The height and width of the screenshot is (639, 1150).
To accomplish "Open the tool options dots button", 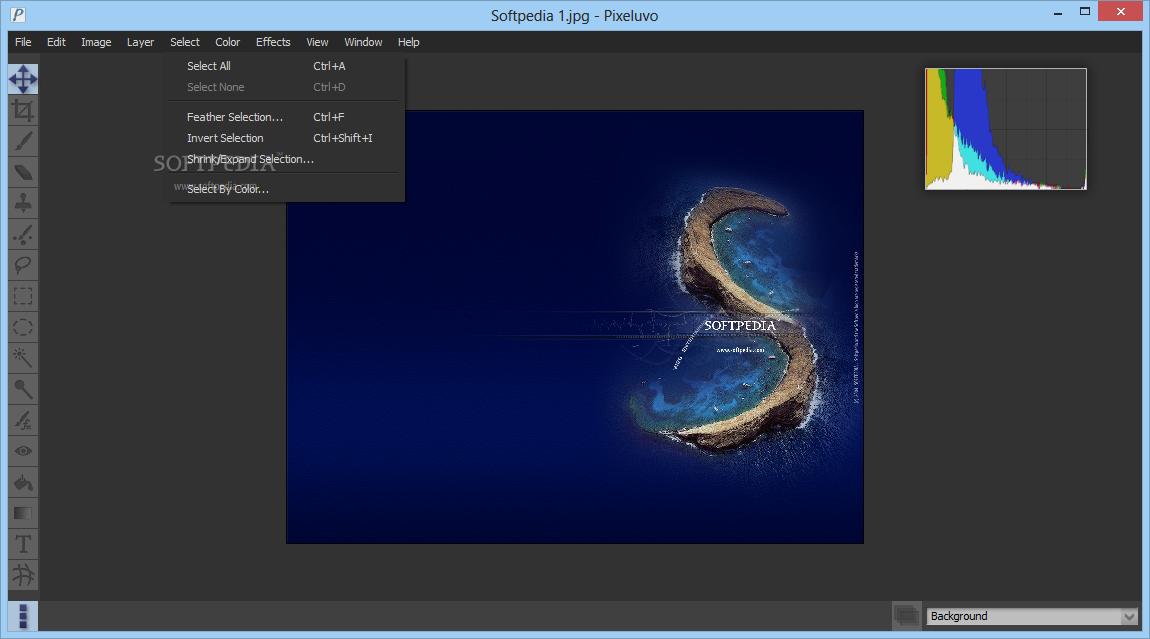I will point(23,616).
